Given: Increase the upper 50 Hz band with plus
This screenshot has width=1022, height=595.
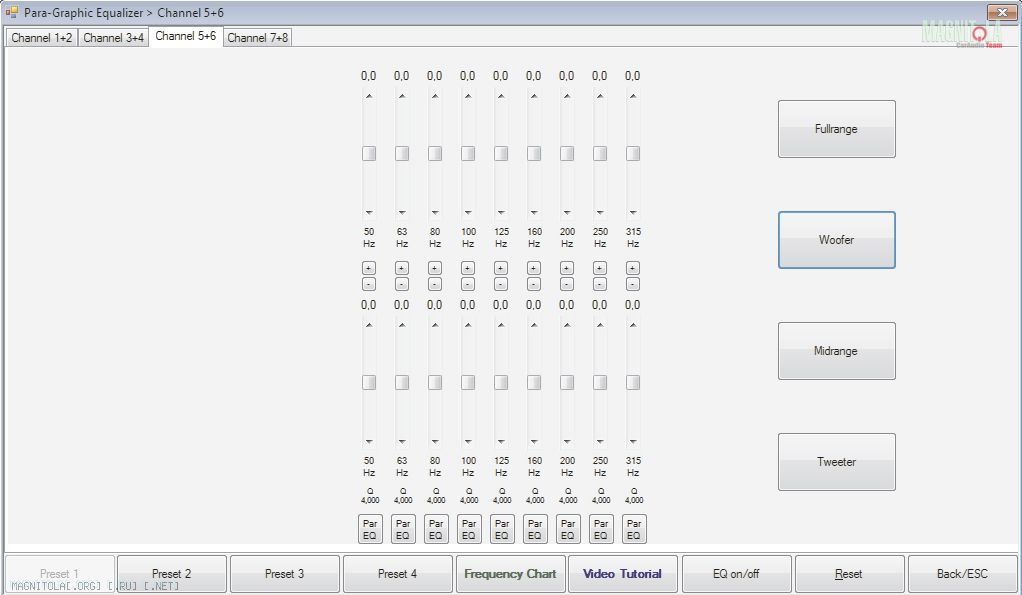Looking at the screenshot, I should pos(368,268).
